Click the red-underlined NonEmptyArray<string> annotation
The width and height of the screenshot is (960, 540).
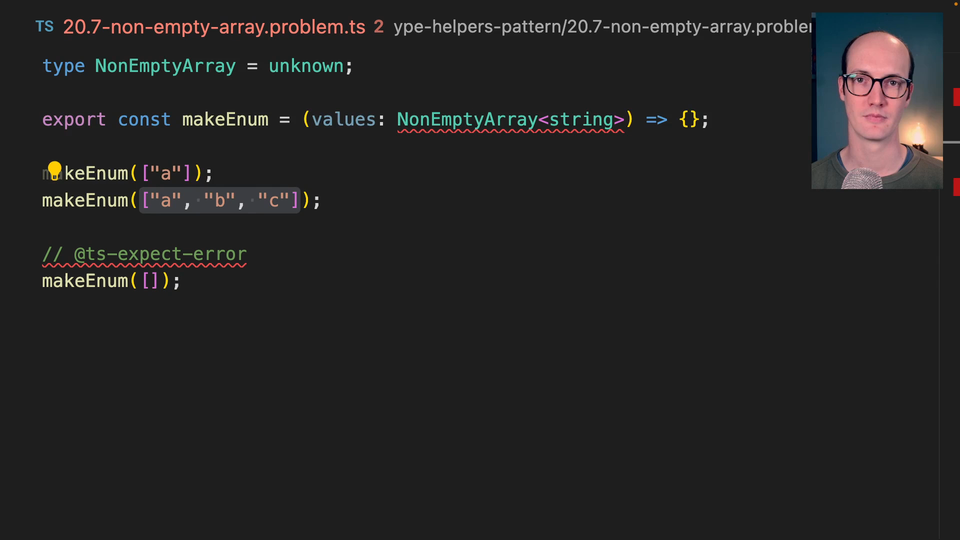(510, 120)
